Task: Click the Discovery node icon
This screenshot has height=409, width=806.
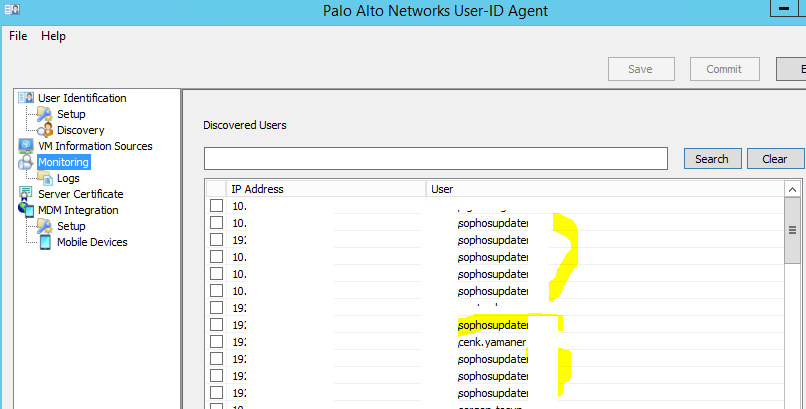Action: [x=45, y=130]
